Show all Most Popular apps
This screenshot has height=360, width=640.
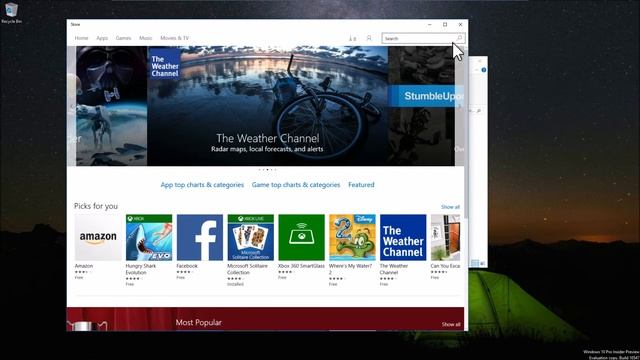pos(451,324)
